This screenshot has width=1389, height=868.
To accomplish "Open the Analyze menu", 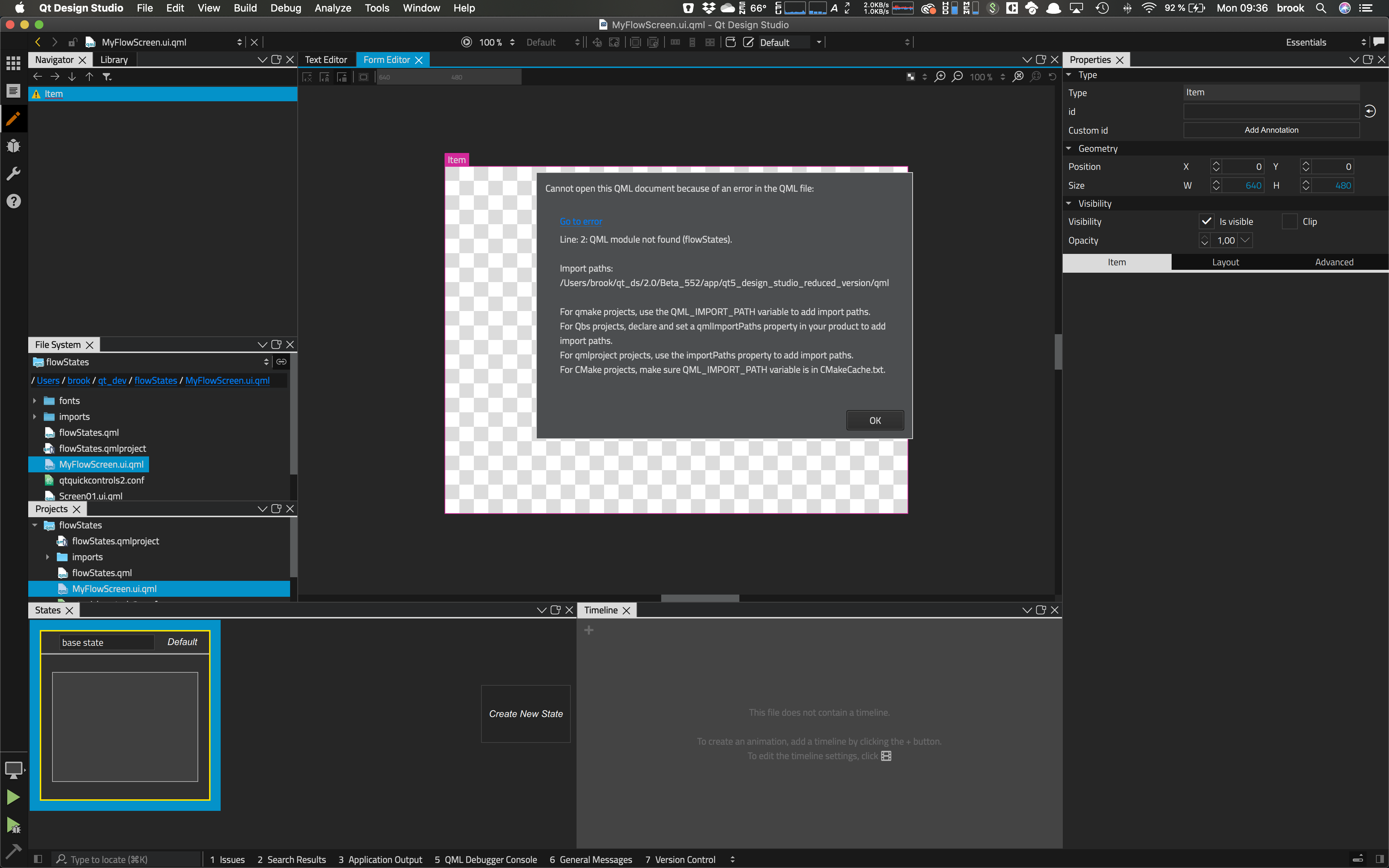I will pyautogui.click(x=332, y=8).
